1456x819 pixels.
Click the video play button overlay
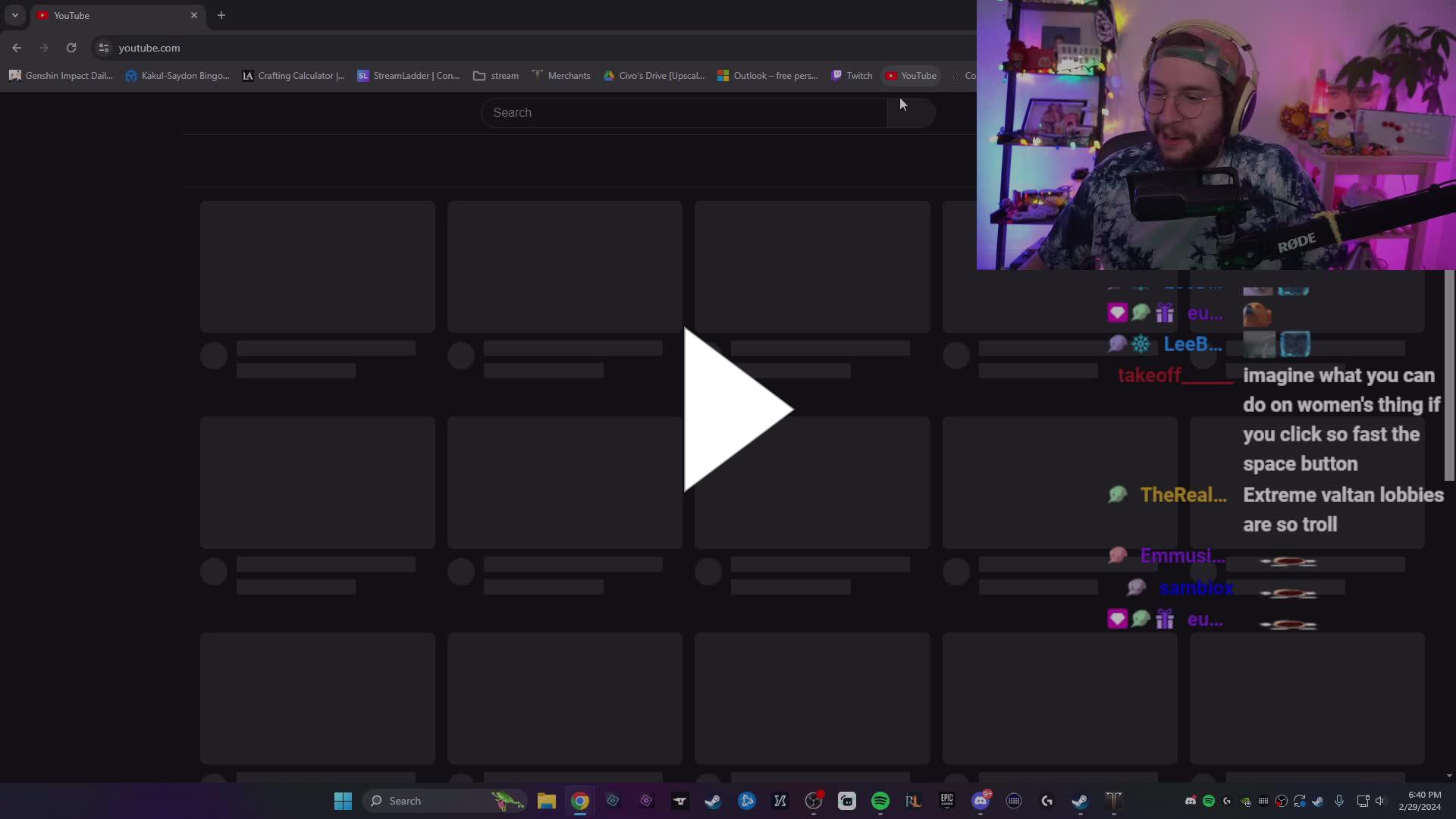tap(728, 409)
